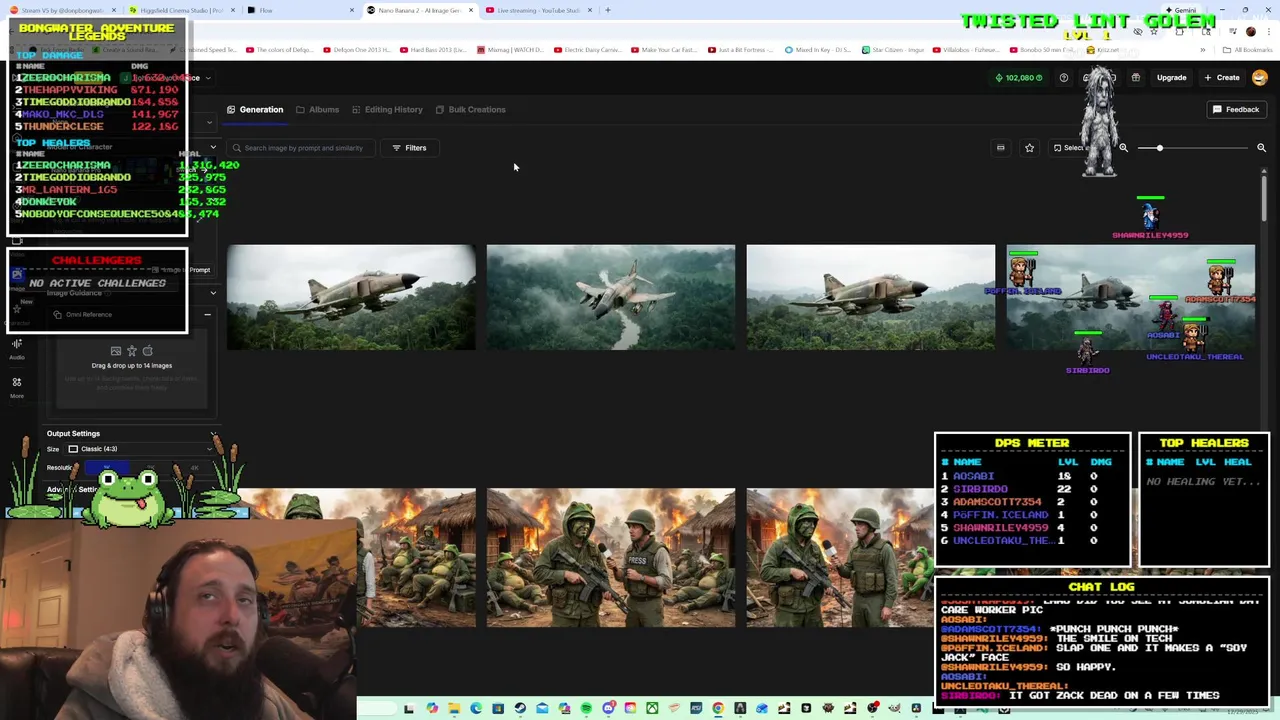Open the Mixed In Key bookmark
The image size is (1280, 720).
click(820, 50)
